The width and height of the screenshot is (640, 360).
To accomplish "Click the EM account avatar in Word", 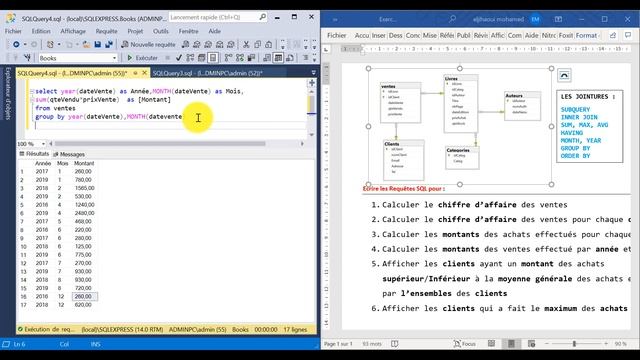I will click(536, 19).
